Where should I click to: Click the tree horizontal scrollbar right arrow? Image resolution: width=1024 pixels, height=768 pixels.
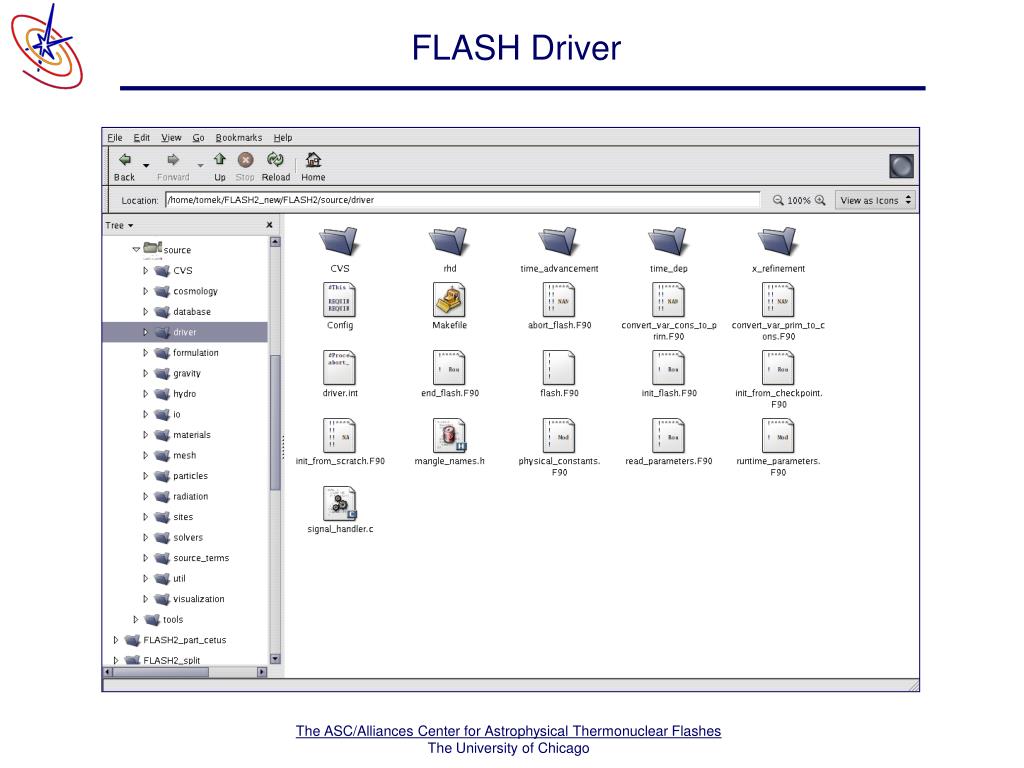262,671
